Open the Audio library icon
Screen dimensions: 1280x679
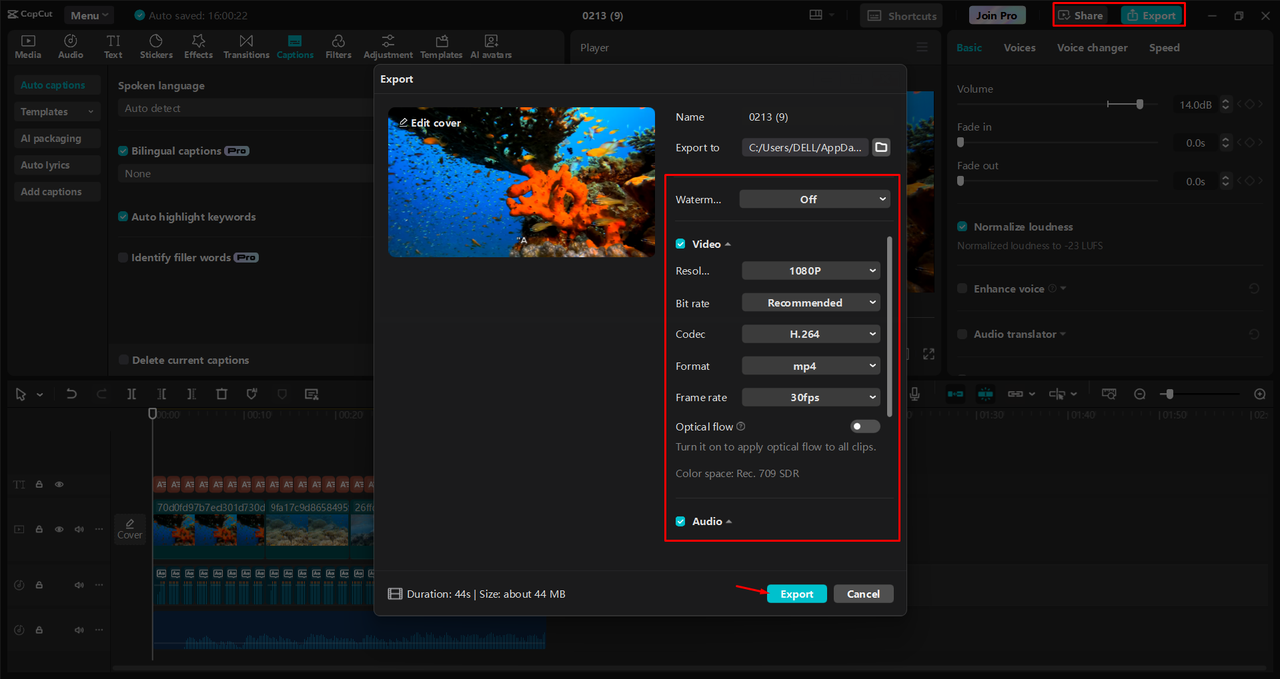[71, 46]
